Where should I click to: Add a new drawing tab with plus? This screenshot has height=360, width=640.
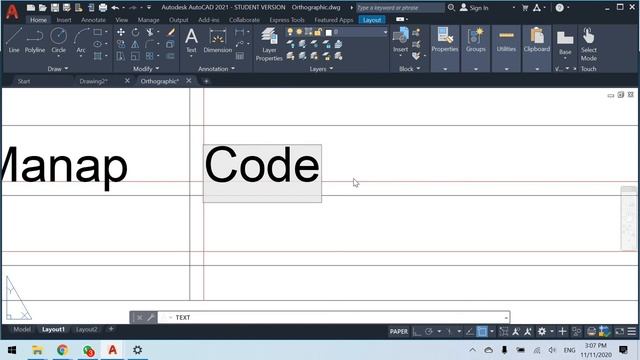coord(206,81)
